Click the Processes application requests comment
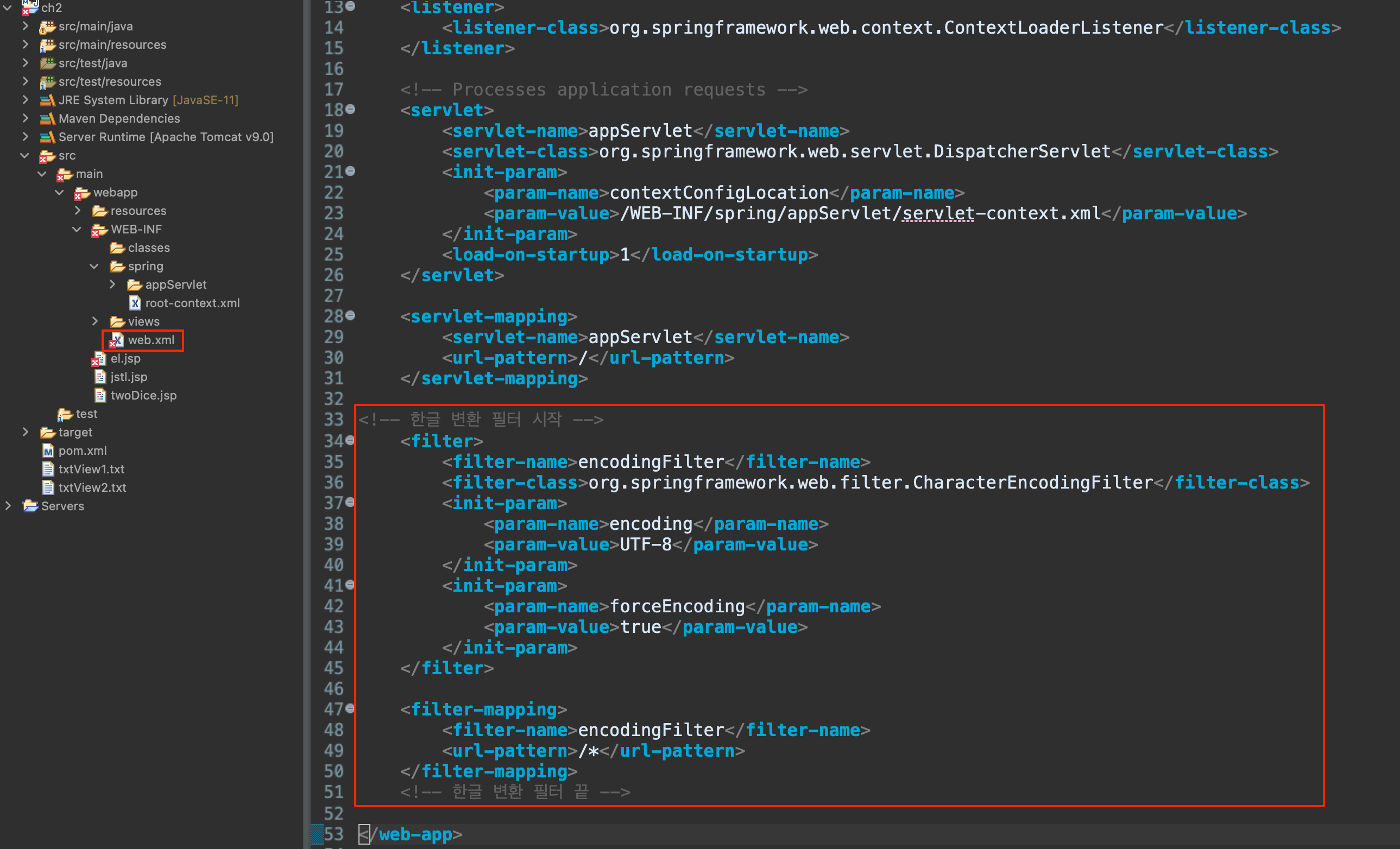This screenshot has height=849, width=1400. tap(603, 90)
